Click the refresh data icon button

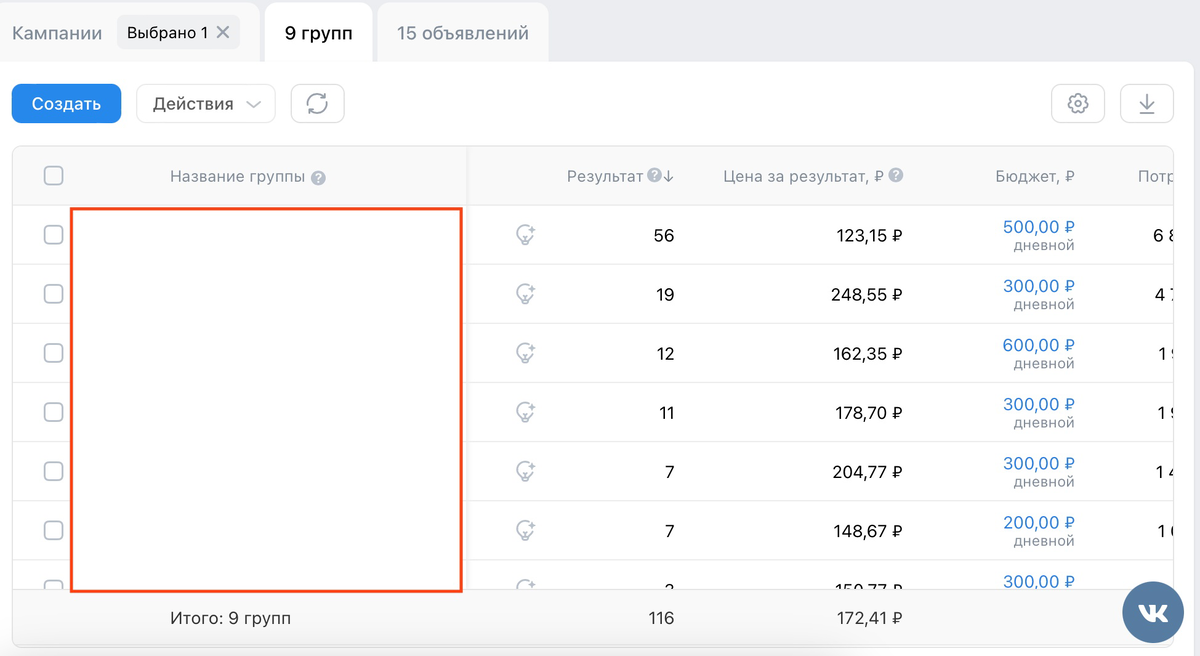(x=317, y=104)
